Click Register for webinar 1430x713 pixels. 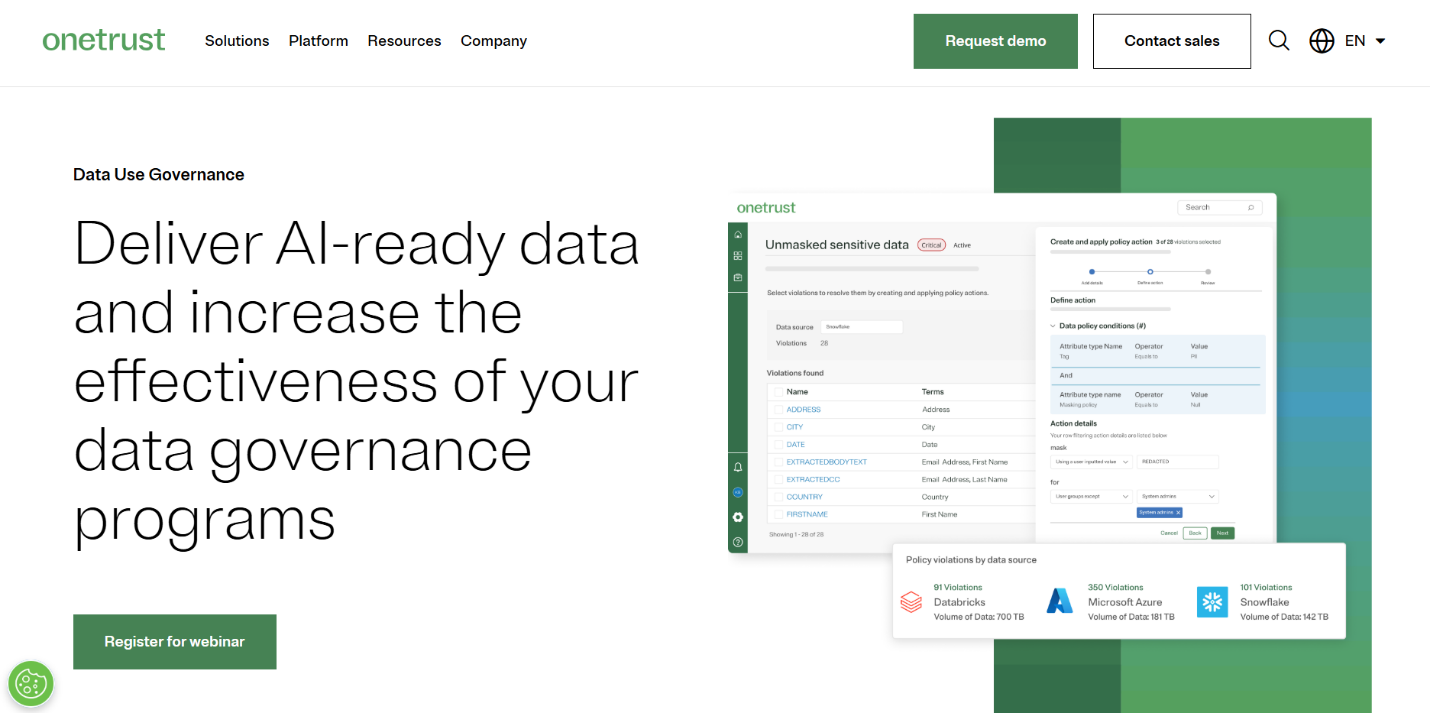(174, 642)
